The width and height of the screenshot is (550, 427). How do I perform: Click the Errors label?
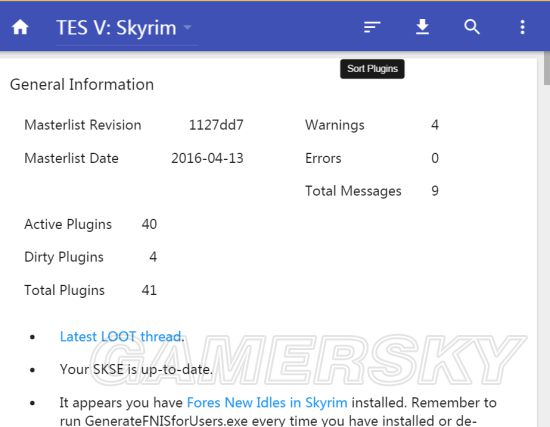(x=323, y=158)
